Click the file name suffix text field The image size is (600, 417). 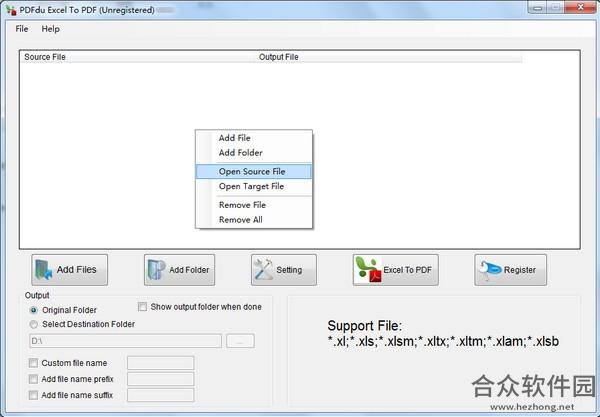161,395
